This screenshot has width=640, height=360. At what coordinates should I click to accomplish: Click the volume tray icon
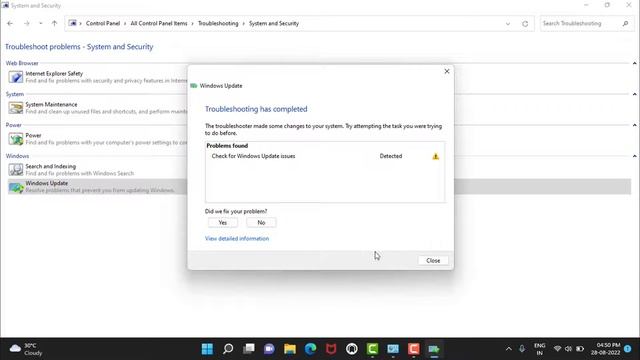click(568, 349)
